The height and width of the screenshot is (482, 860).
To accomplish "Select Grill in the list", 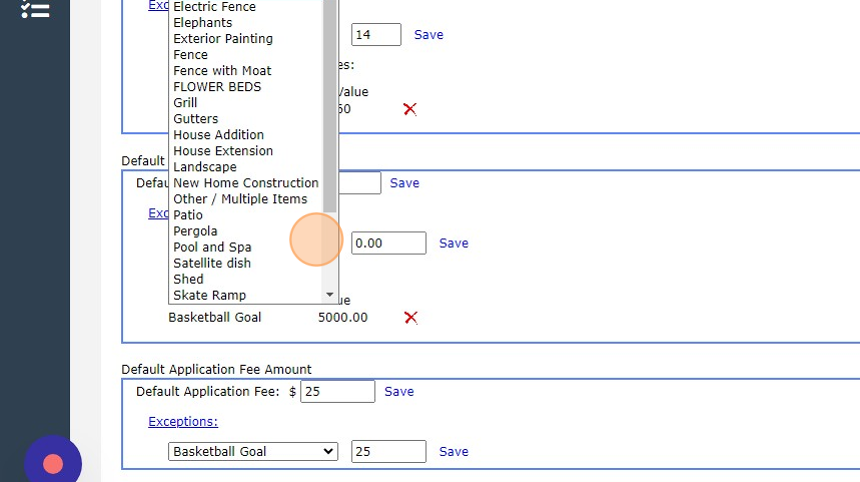I will [185, 103].
